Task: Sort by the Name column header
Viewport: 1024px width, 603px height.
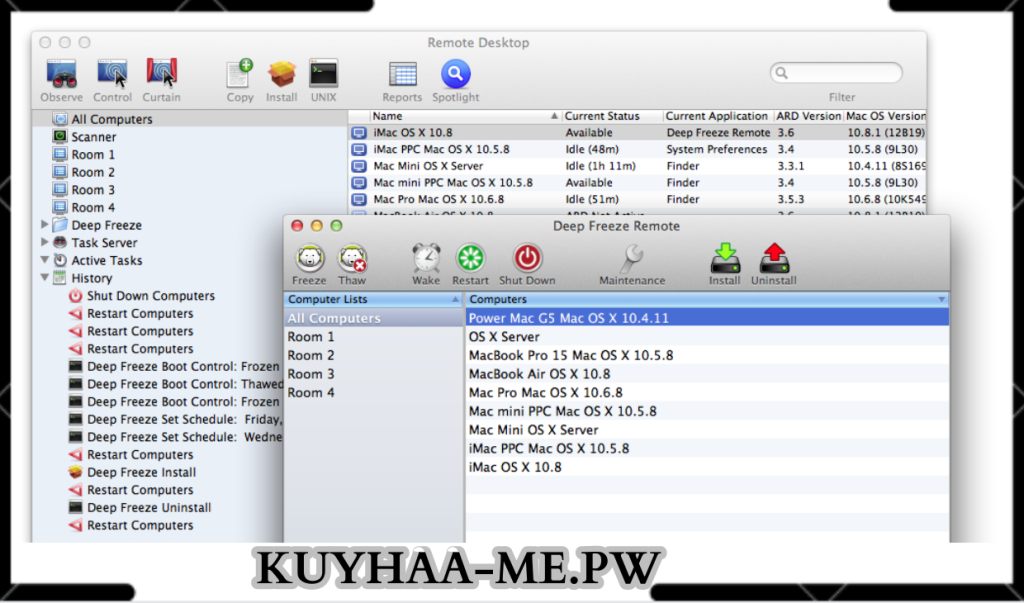Action: (x=466, y=116)
